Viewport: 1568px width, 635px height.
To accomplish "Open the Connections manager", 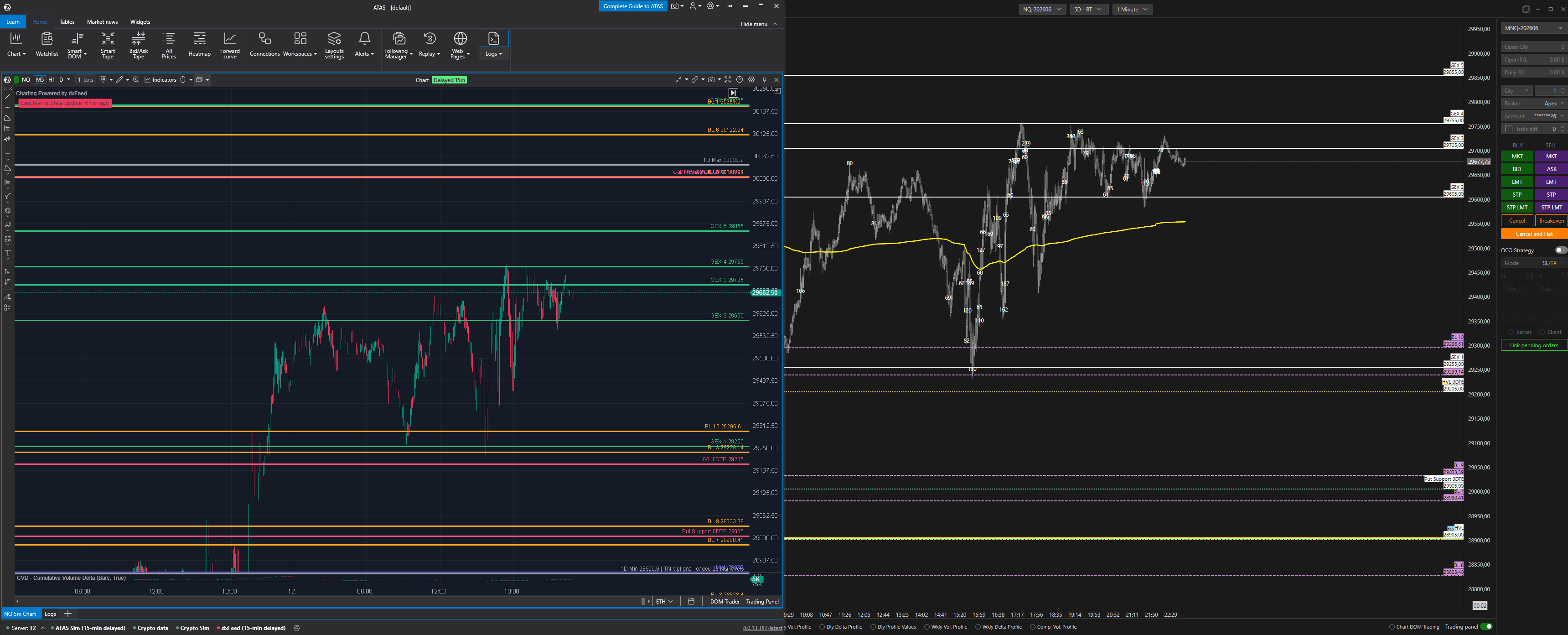I will coord(265,44).
